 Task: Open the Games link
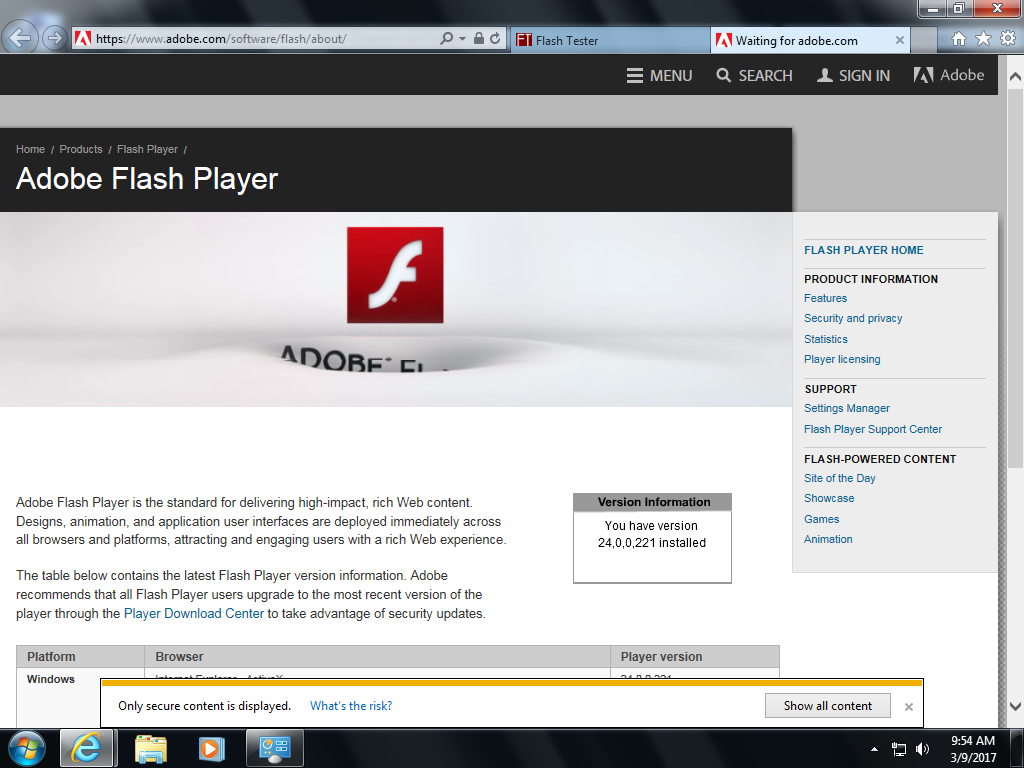tap(822, 519)
